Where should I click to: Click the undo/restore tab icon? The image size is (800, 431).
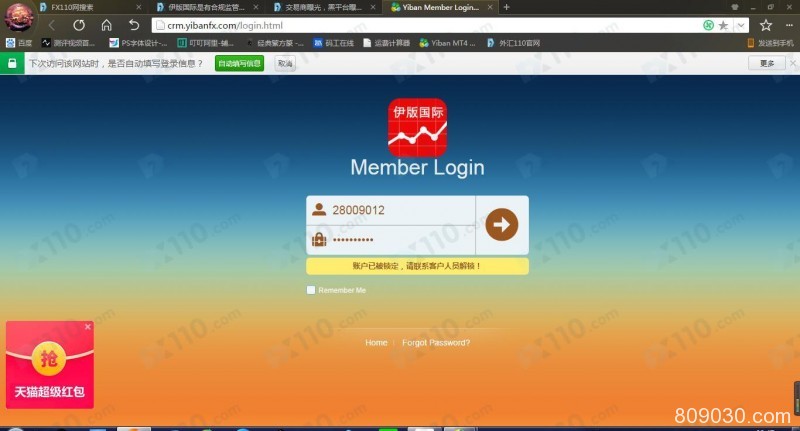pos(134,25)
